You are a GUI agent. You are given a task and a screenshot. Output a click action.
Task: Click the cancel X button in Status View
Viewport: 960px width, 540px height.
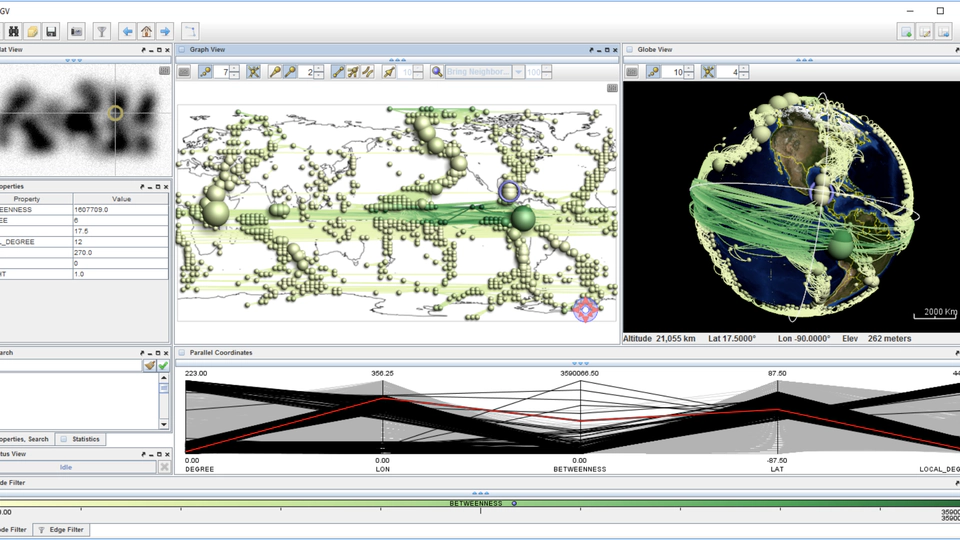click(x=164, y=467)
